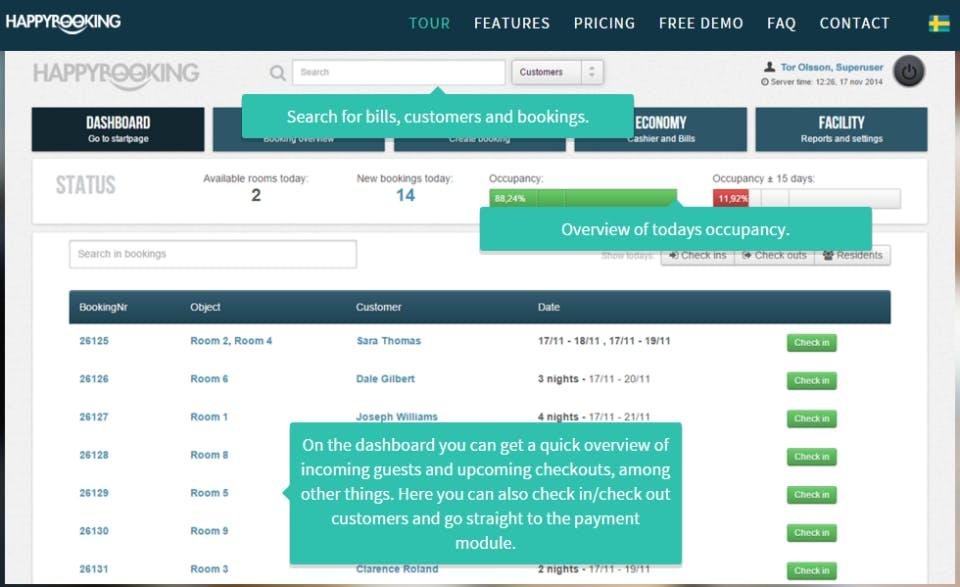Select the Facility Reports and settings tab
The width and height of the screenshot is (960, 587).
pyautogui.click(x=841, y=129)
